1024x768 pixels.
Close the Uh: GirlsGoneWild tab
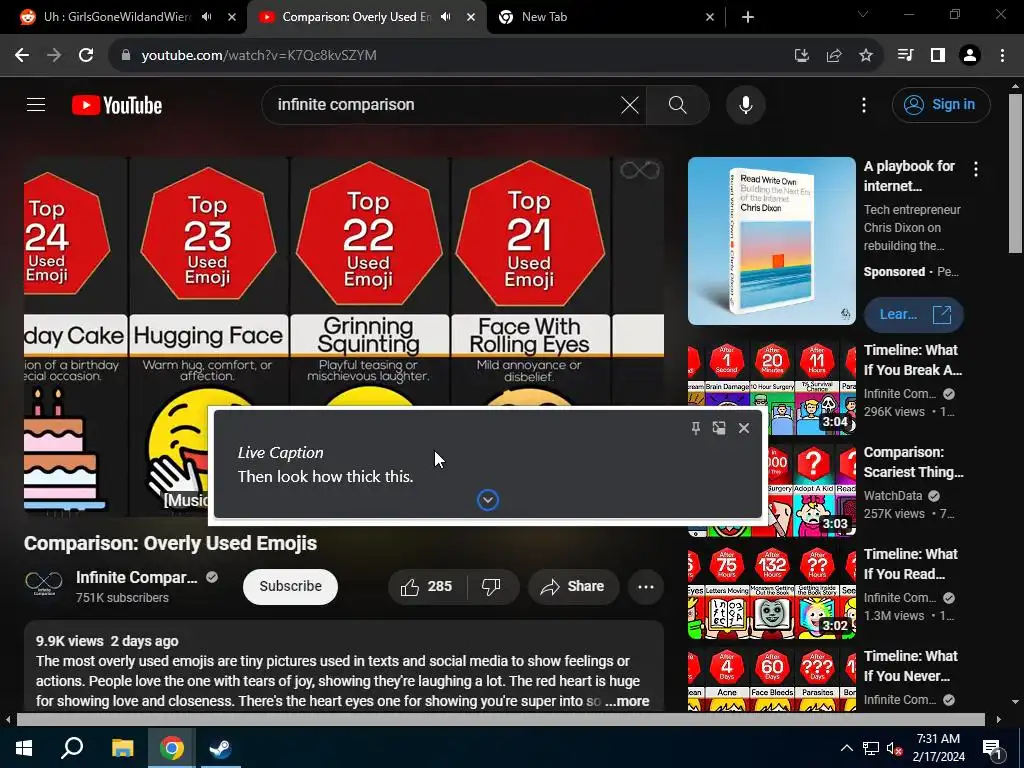click(x=232, y=17)
